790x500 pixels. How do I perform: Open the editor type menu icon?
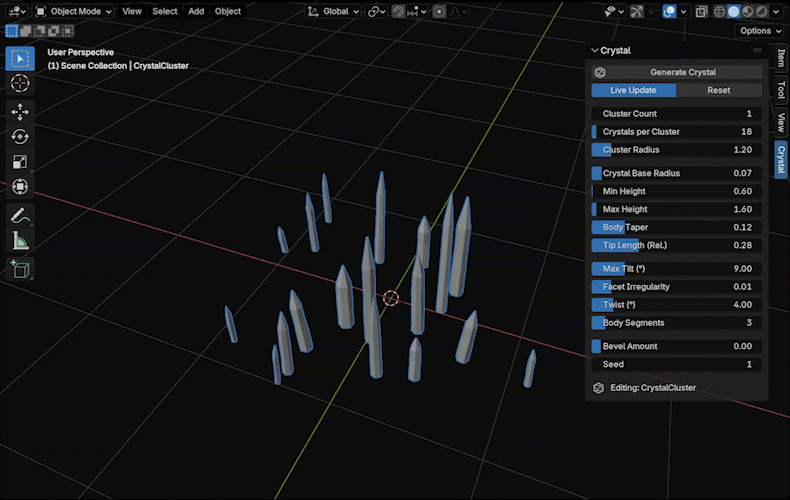[18, 11]
